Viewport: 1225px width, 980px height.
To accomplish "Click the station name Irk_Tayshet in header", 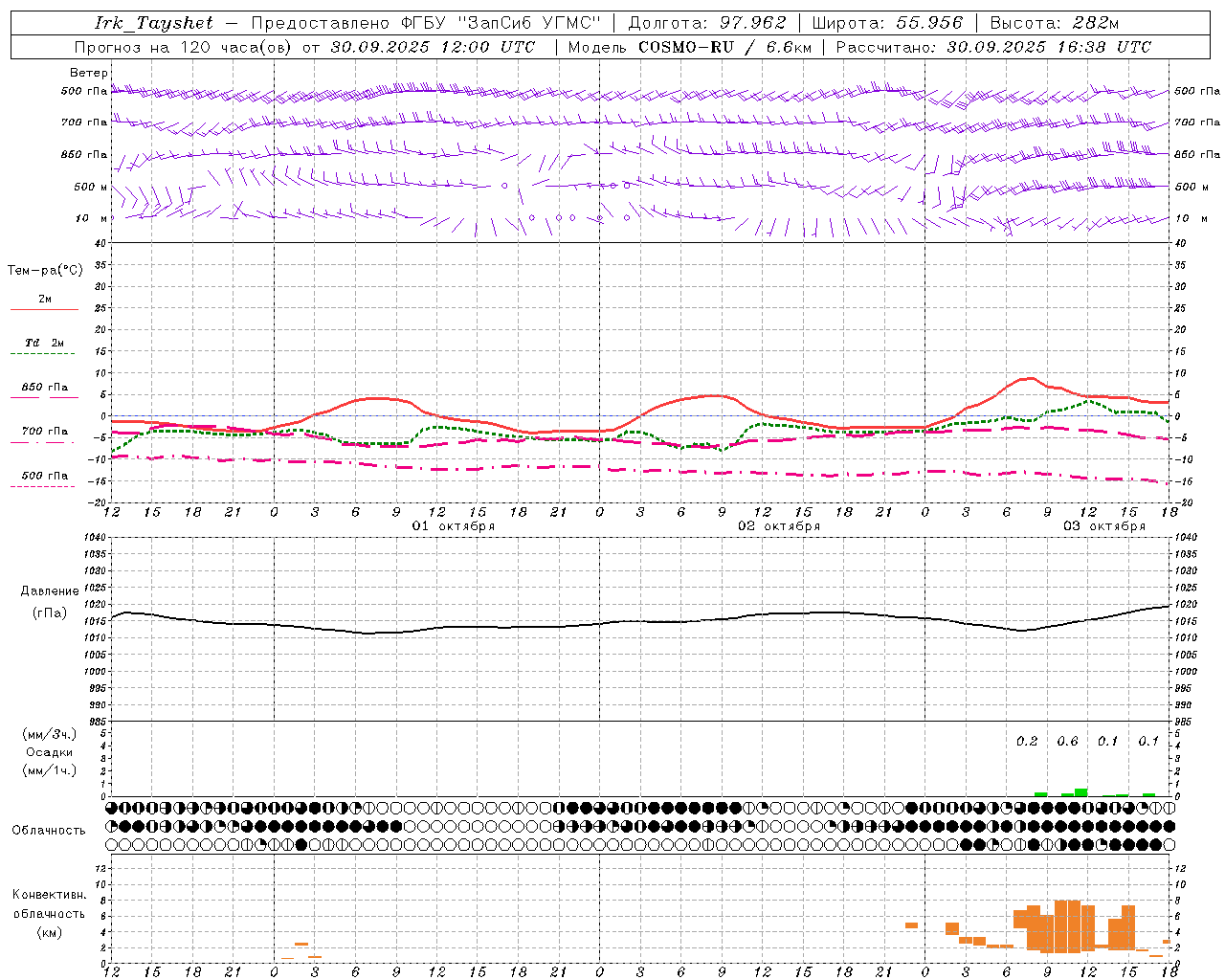I will click(154, 23).
